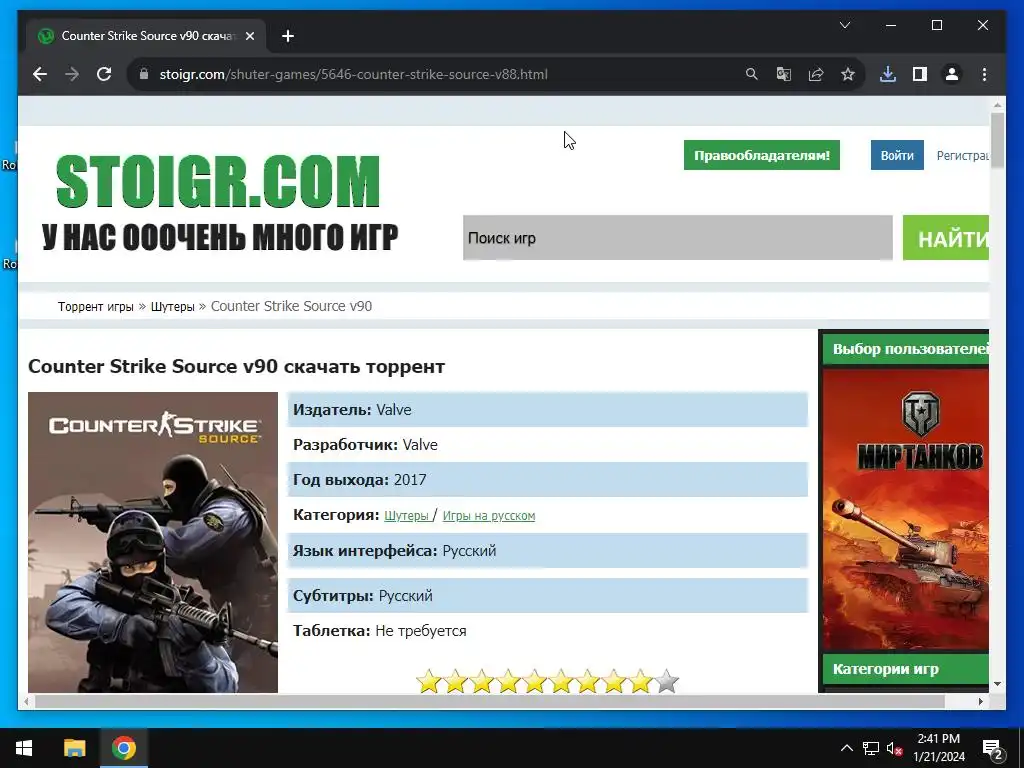
Task: Open the clock showing 2:41 PM
Action: pyautogui.click(x=938, y=748)
